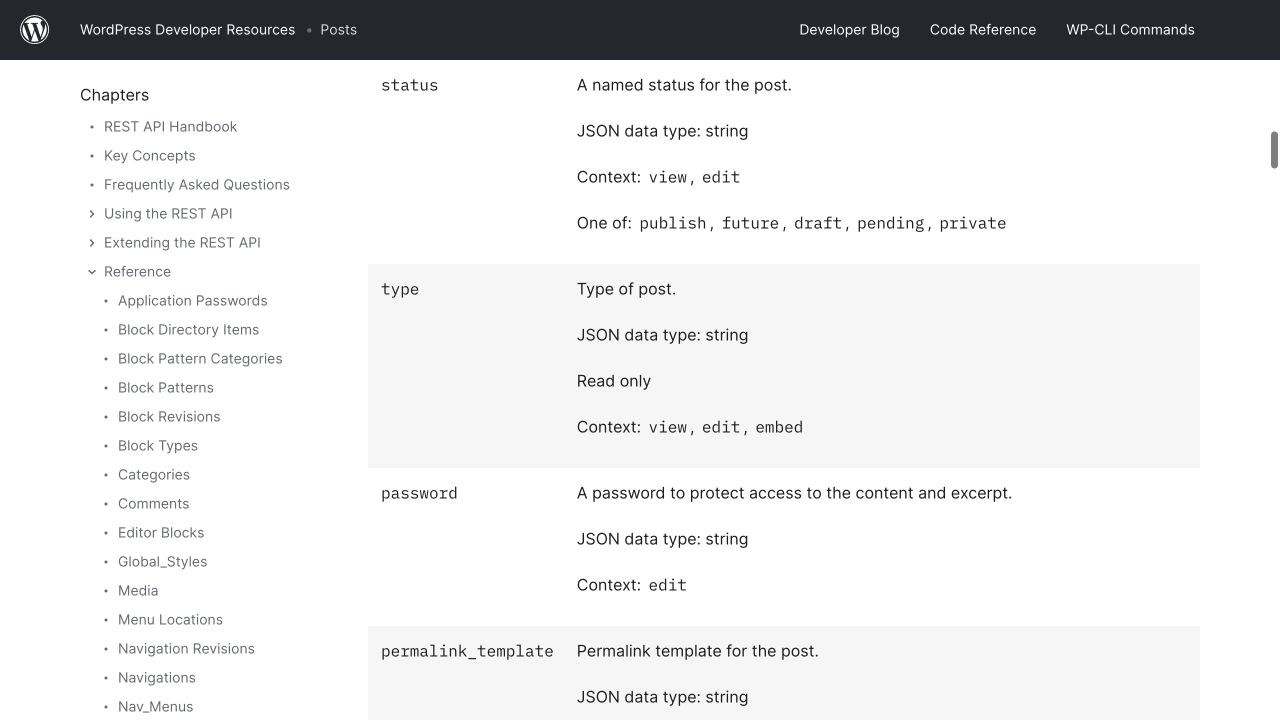Open the Developer Blog menu item
The width and height of the screenshot is (1280, 720).
849,30
